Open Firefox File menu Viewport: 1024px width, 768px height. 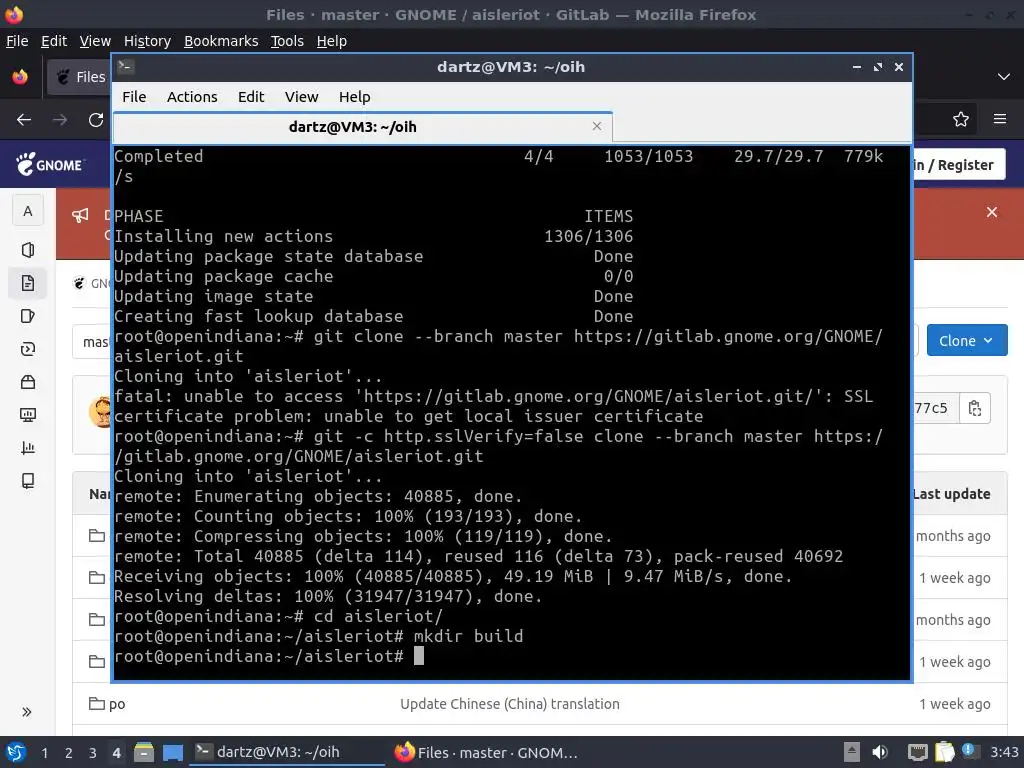coord(17,41)
